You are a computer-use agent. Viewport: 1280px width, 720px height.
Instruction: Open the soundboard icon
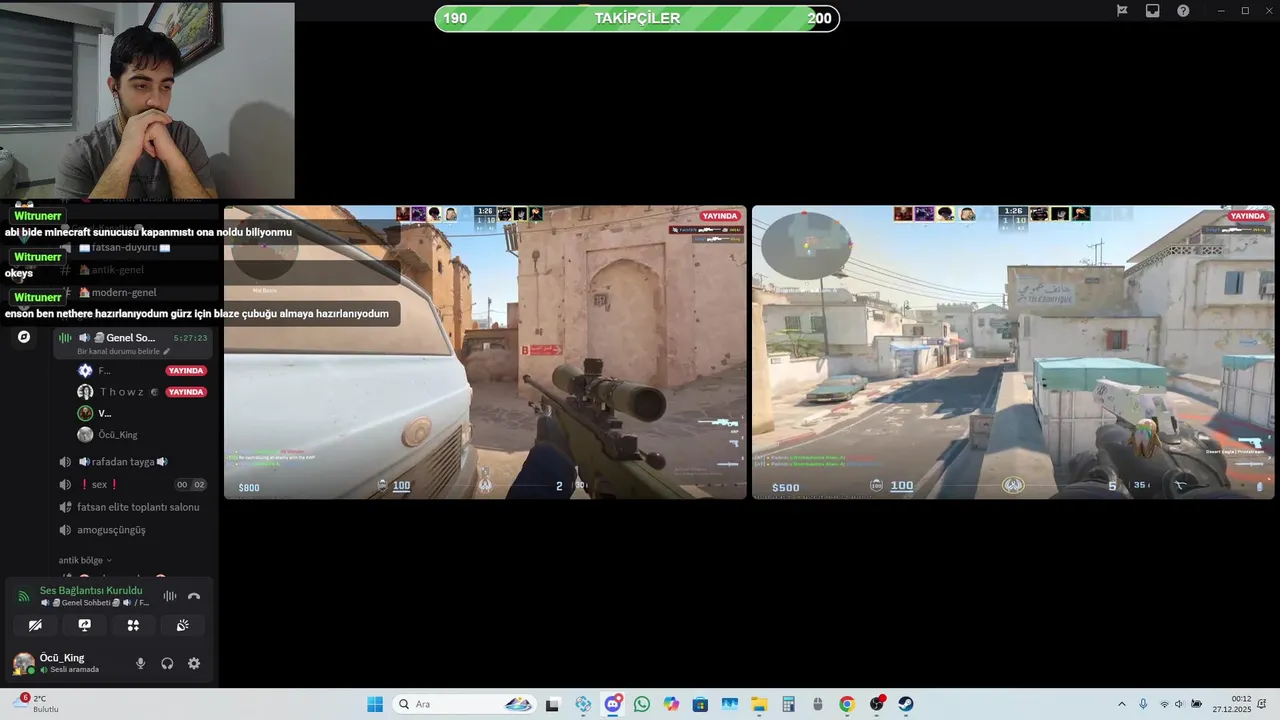[182, 625]
